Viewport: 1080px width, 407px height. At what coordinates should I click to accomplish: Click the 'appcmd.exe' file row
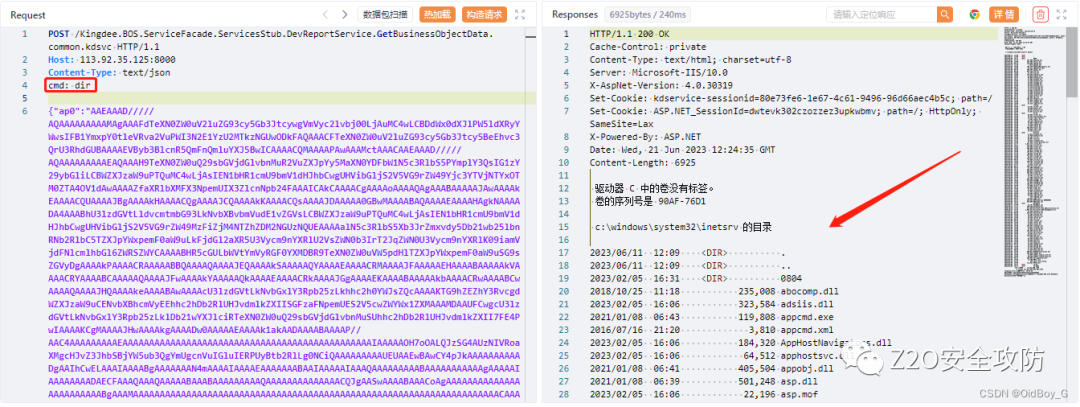coord(712,317)
